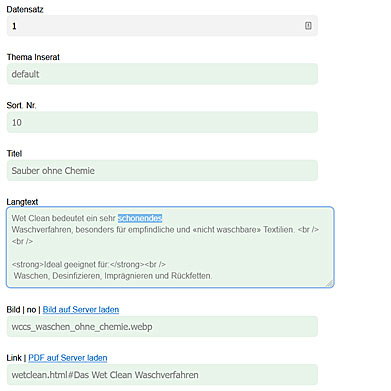Click the highlighted word schonendes

pyautogui.click(x=140, y=218)
